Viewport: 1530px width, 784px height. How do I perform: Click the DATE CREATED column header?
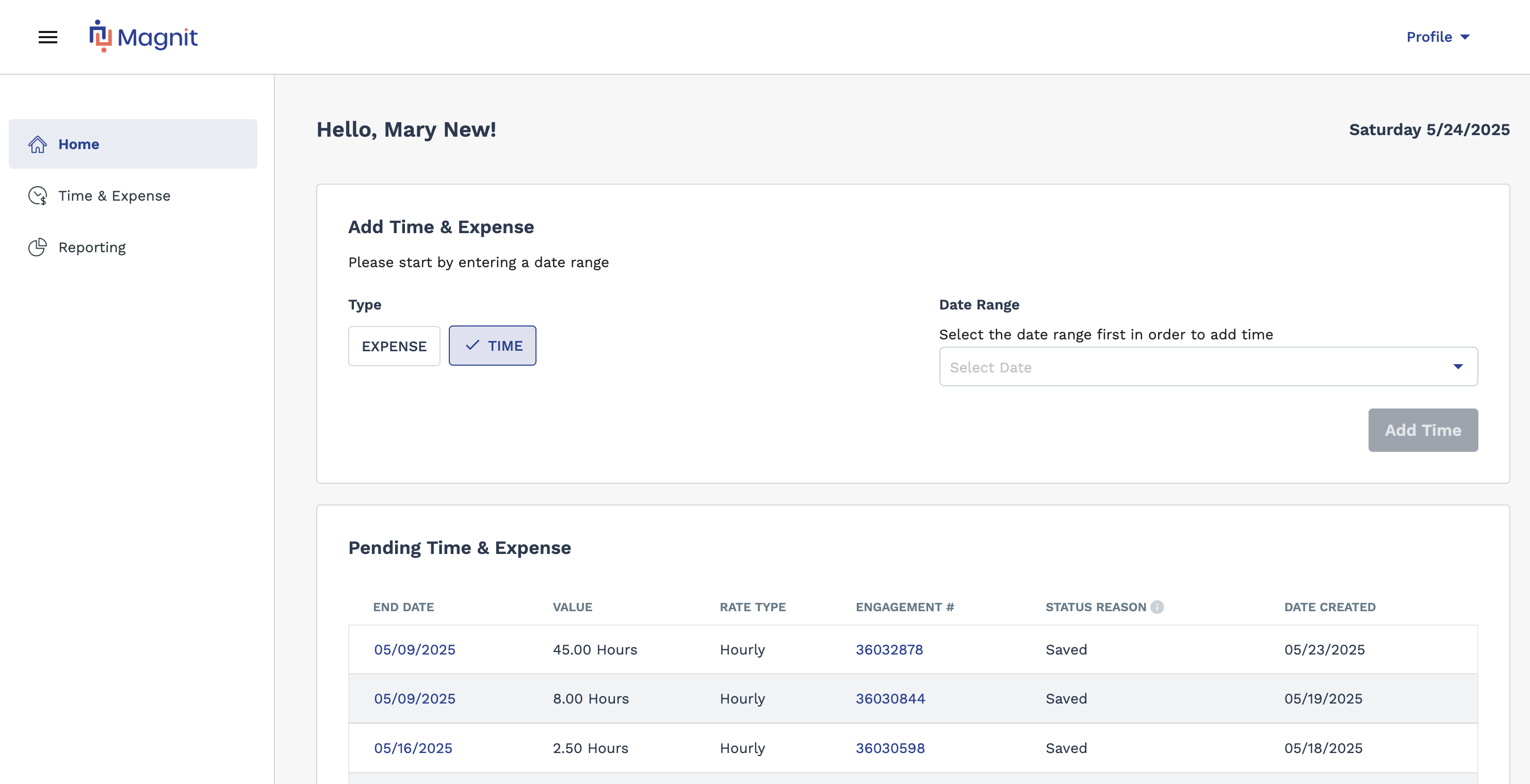click(1330, 607)
